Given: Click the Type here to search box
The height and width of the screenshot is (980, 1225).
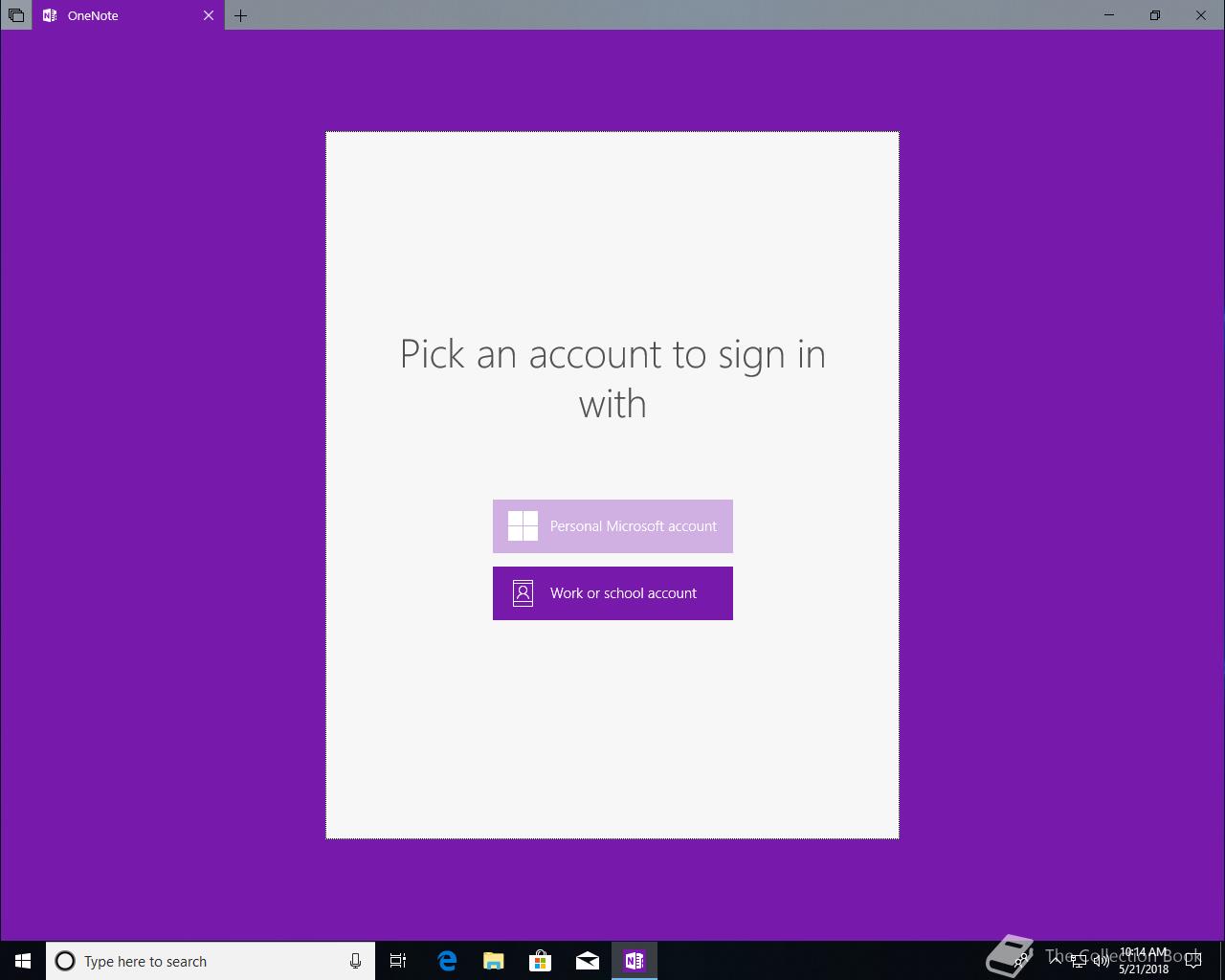Looking at the screenshot, I should (x=211, y=961).
